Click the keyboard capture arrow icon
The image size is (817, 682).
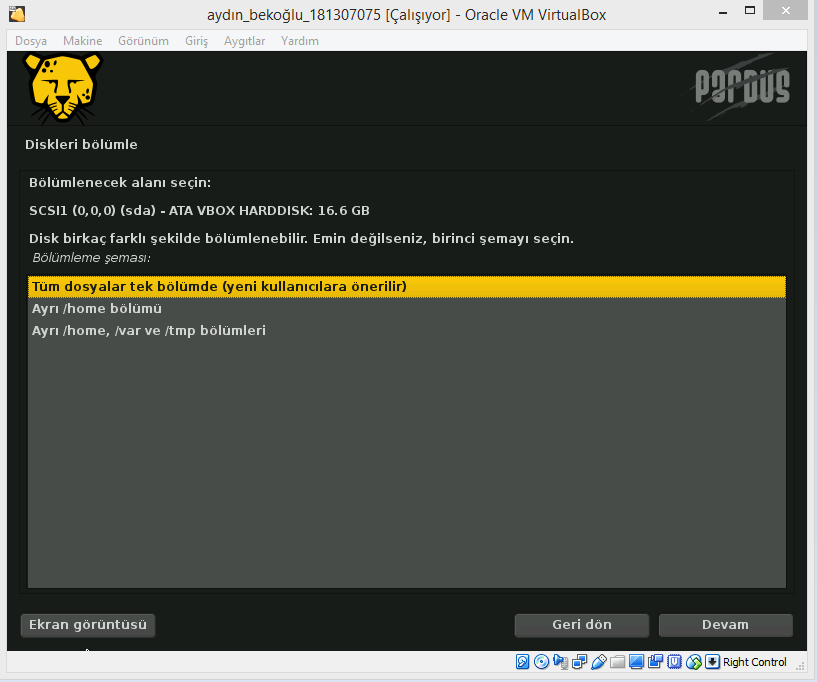point(712,662)
